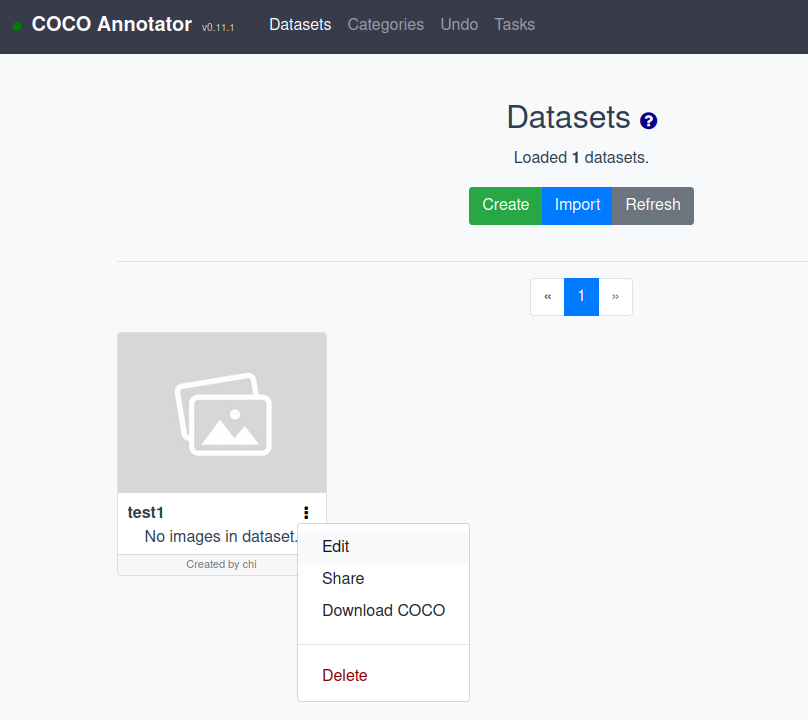808x720 pixels.
Task: Go to previous page with « button
Action: [x=547, y=297]
